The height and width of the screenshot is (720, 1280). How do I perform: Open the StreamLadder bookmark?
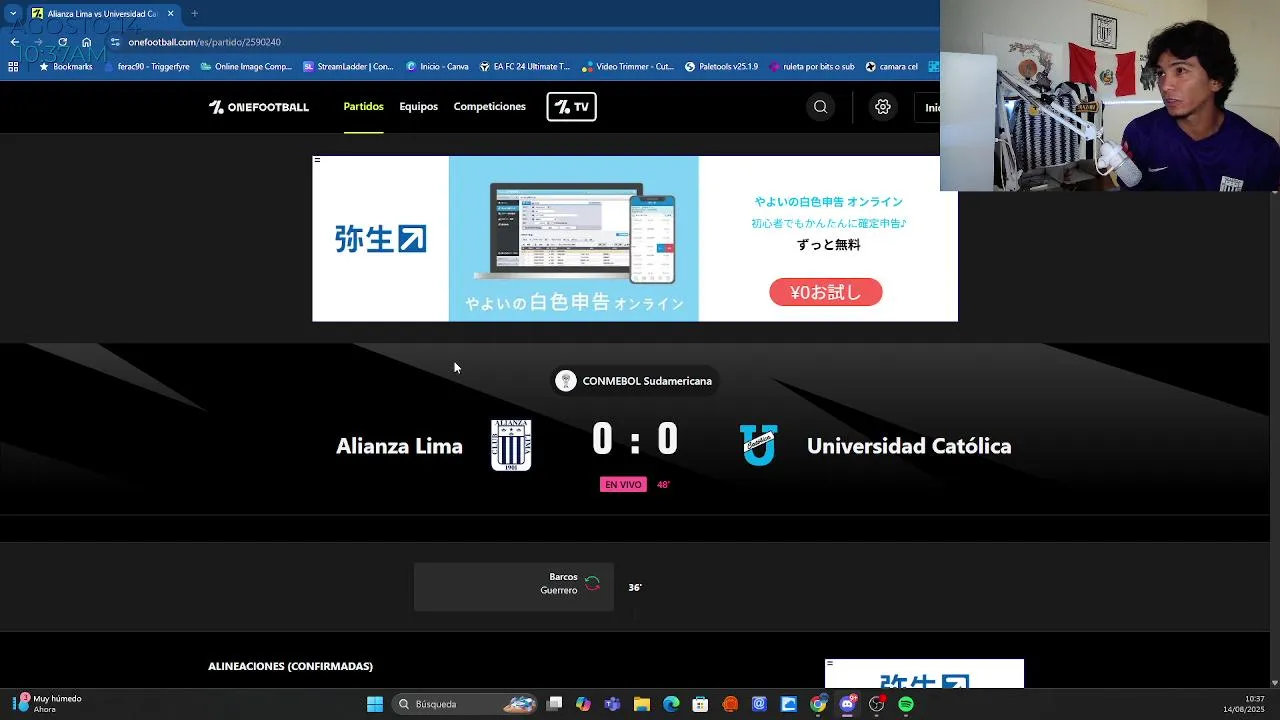[348, 67]
